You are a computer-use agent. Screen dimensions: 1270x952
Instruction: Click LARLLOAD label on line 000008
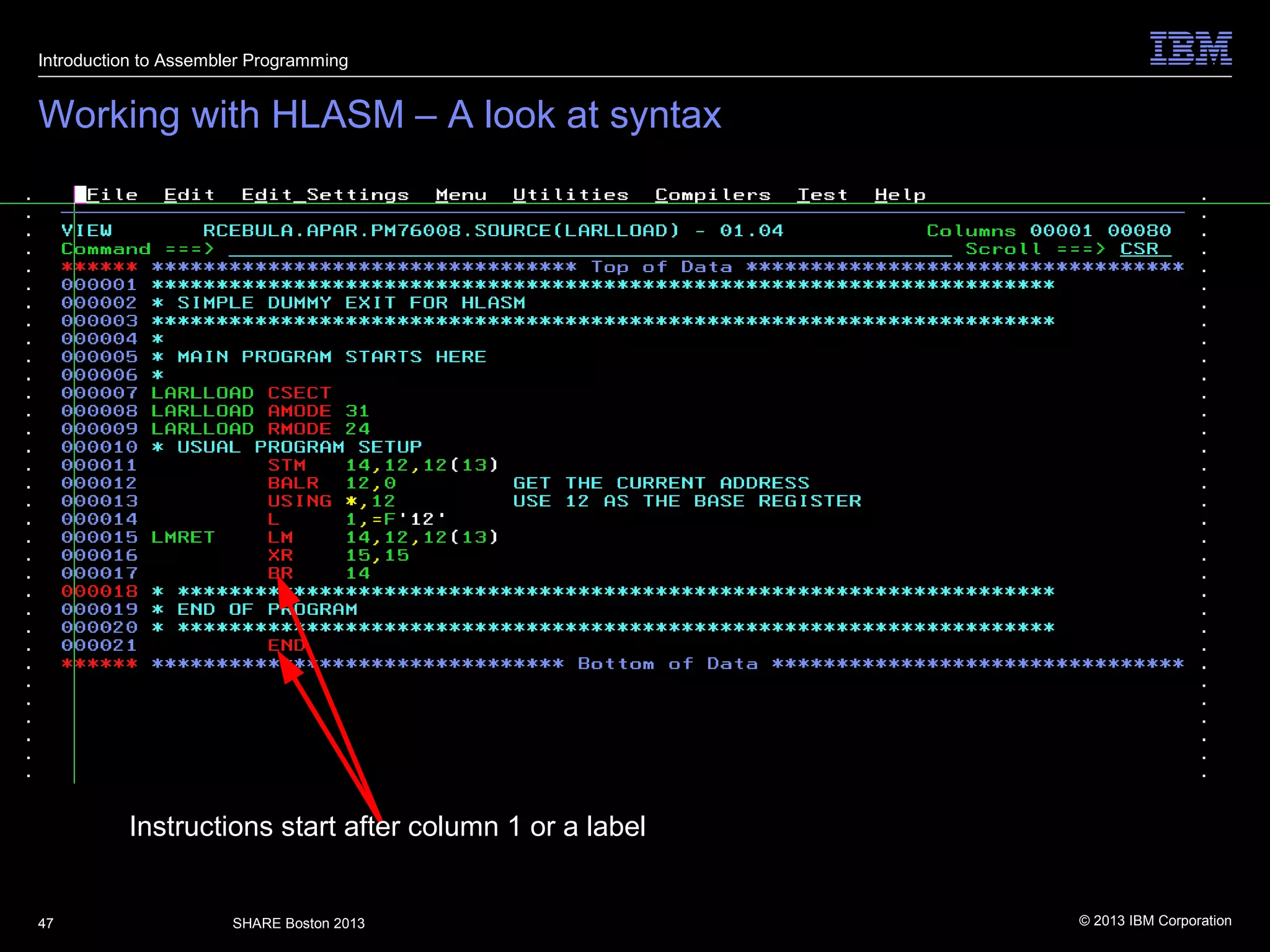[x=202, y=411]
